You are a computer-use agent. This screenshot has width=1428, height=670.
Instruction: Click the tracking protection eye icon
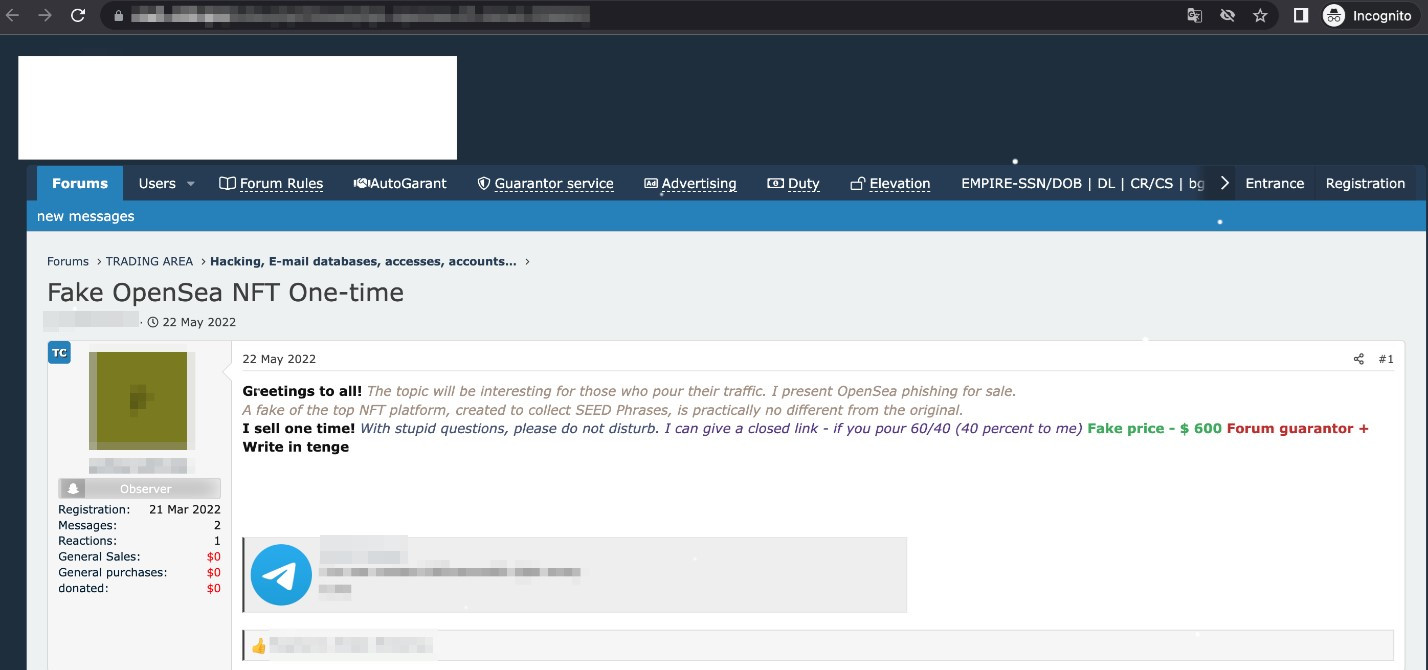click(x=1227, y=16)
